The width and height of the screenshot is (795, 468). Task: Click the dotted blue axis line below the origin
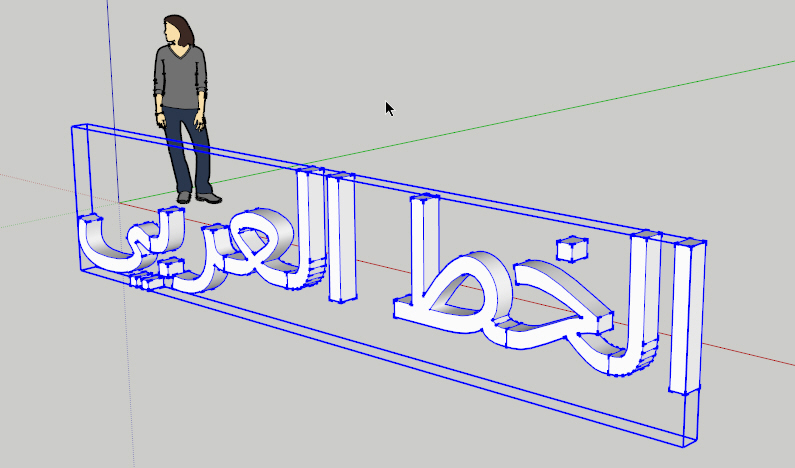pyautogui.click(x=128, y=335)
